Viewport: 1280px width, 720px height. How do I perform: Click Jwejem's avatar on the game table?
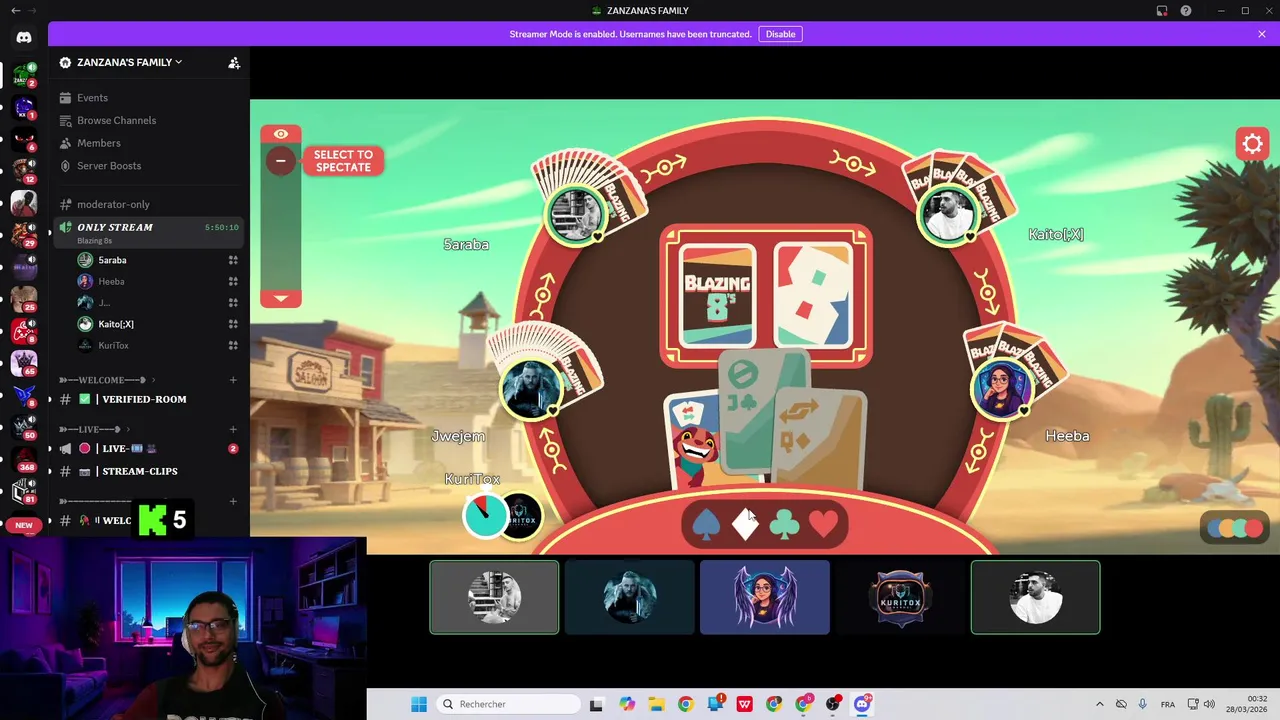pyautogui.click(x=531, y=389)
